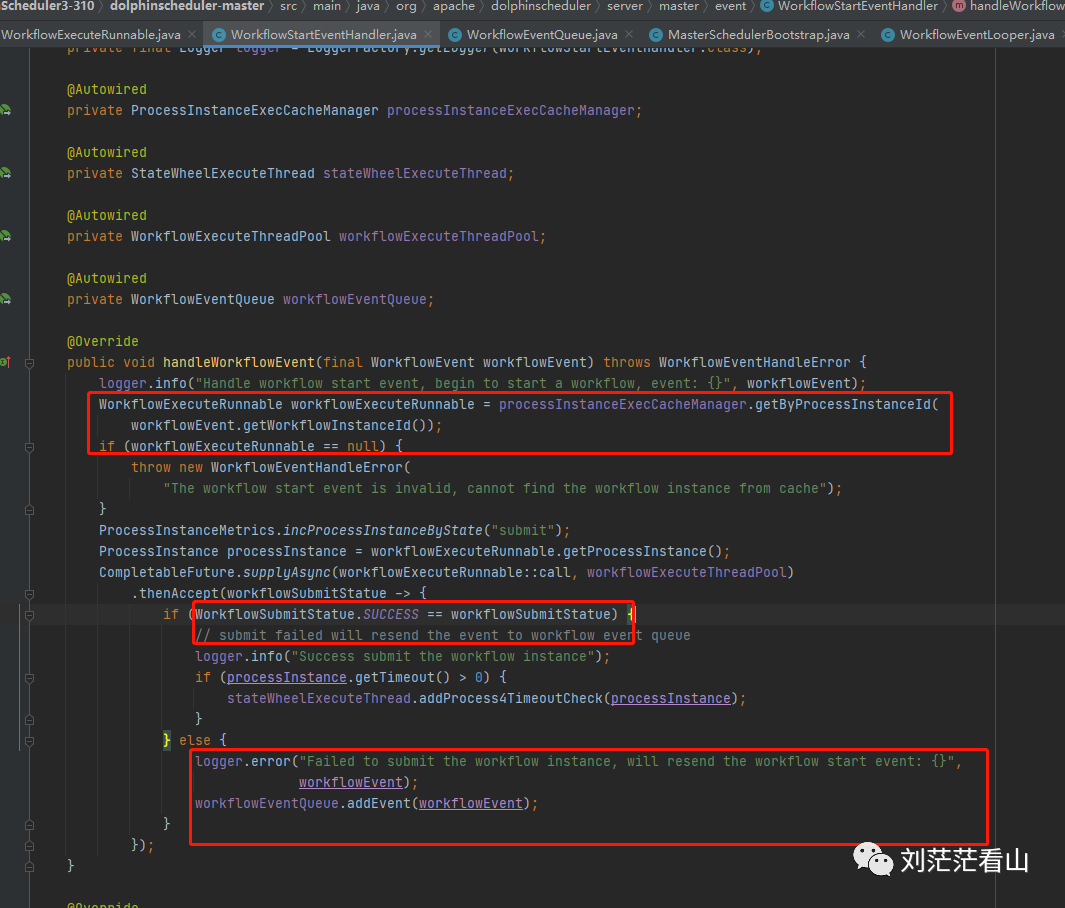
Task: Collapse the WorkflowSubmitStatue.SUCCESS if block
Action: tap(29, 615)
